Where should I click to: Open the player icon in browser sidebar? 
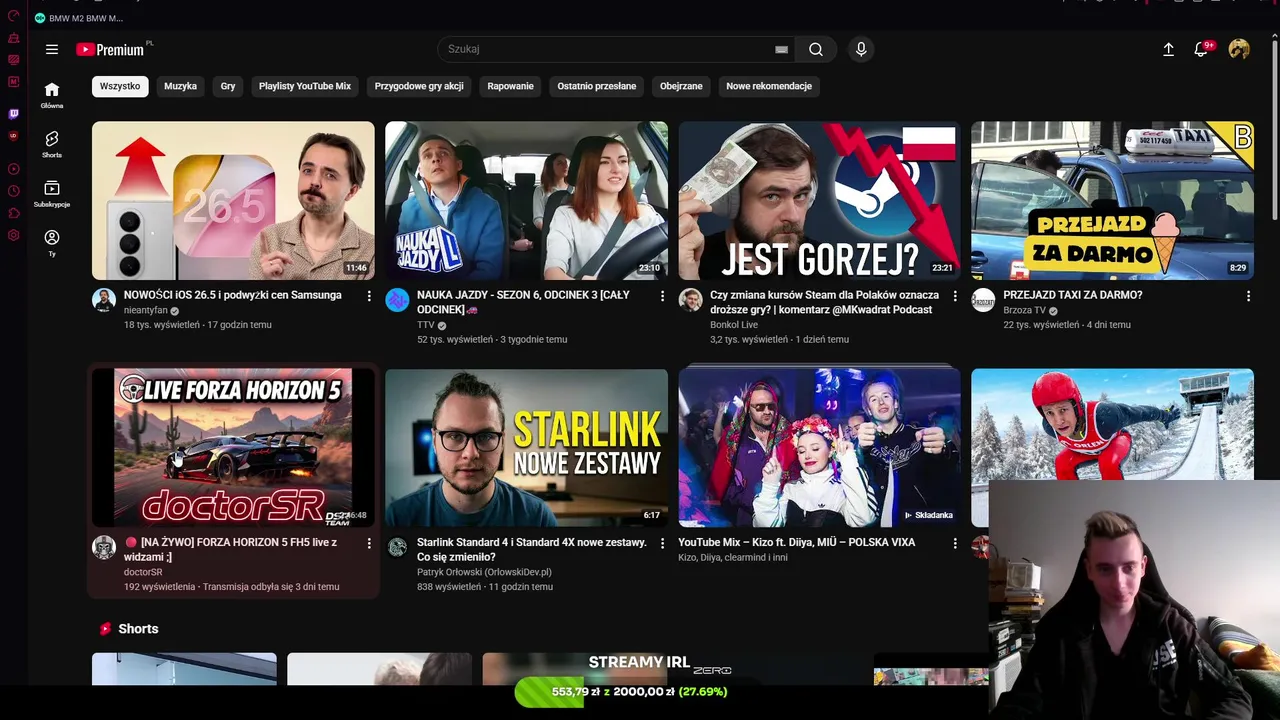tap(14, 169)
